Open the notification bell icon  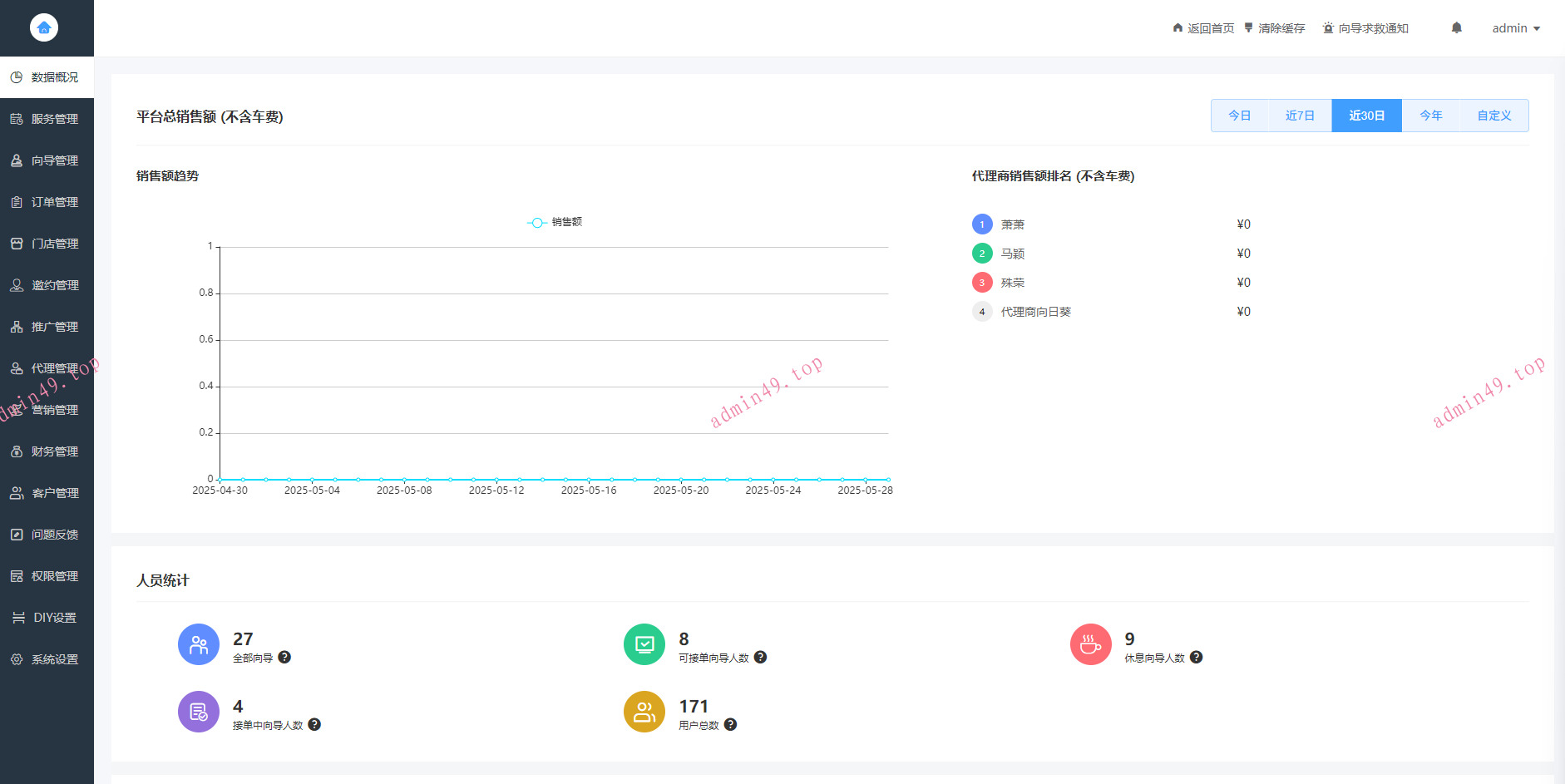coord(1456,28)
